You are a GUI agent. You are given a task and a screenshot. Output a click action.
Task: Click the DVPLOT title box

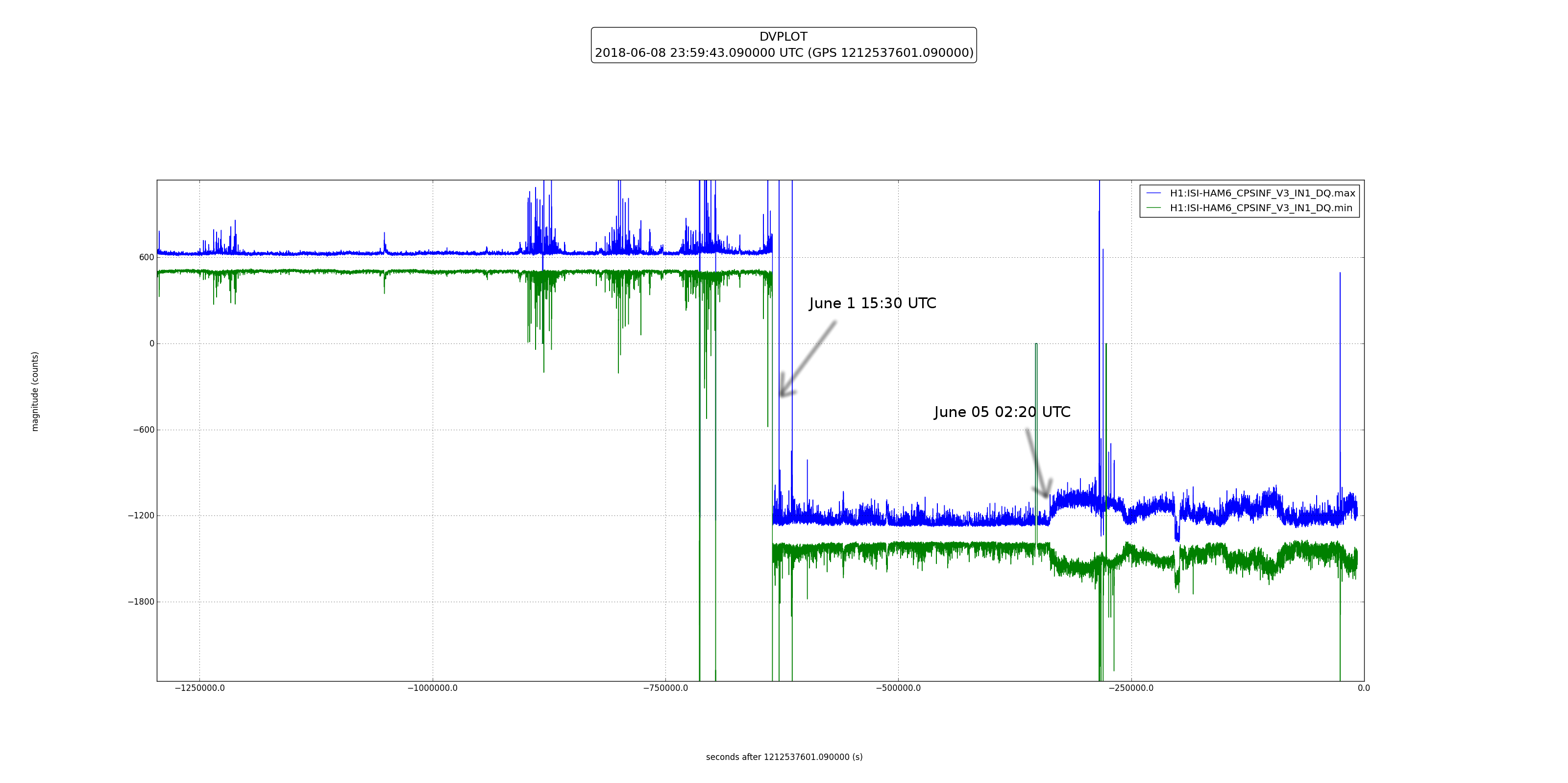pos(784,37)
